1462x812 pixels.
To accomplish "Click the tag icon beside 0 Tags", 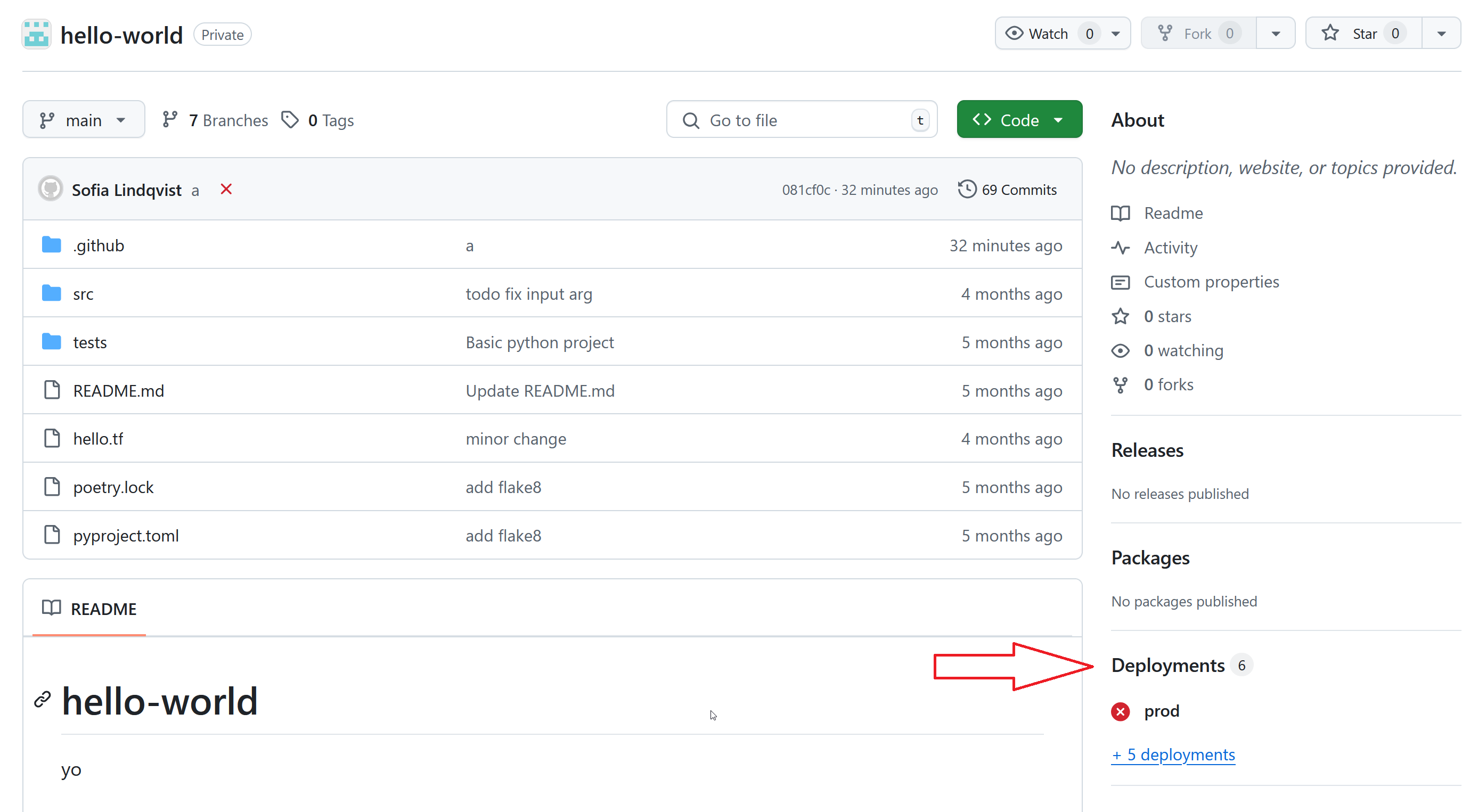I will click(290, 120).
